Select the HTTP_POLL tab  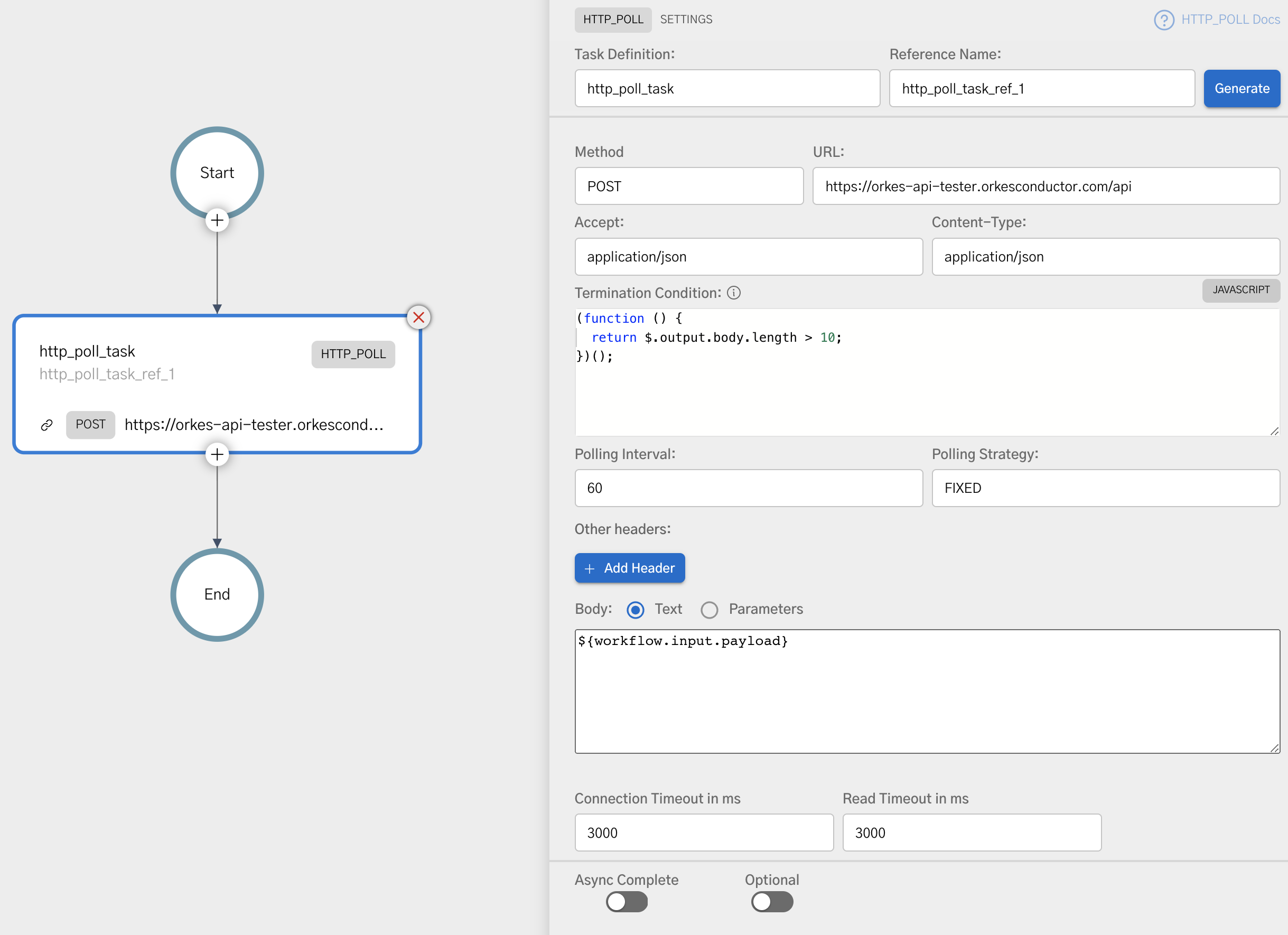tap(613, 18)
